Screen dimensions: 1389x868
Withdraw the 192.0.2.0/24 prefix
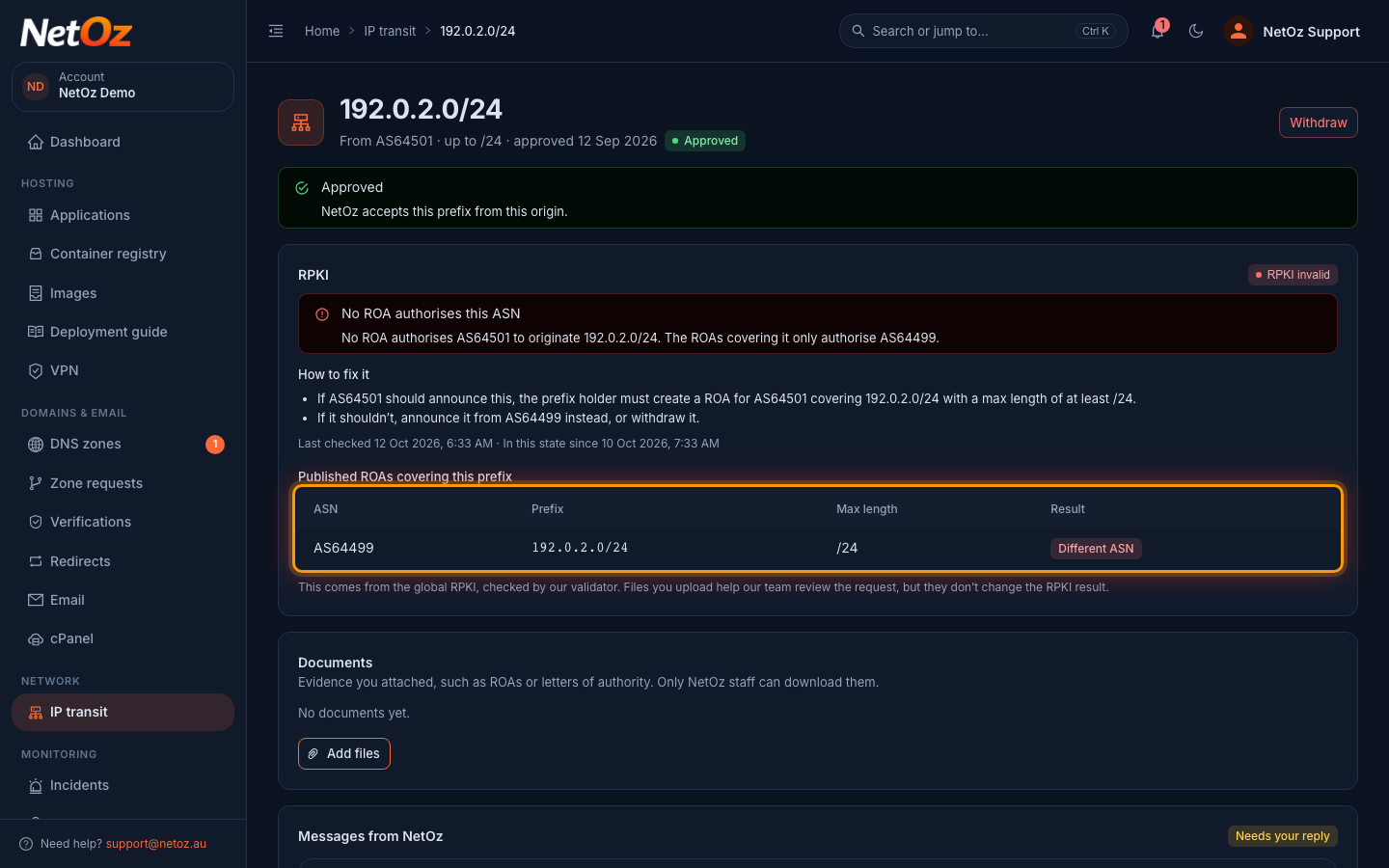[1318, 122]
